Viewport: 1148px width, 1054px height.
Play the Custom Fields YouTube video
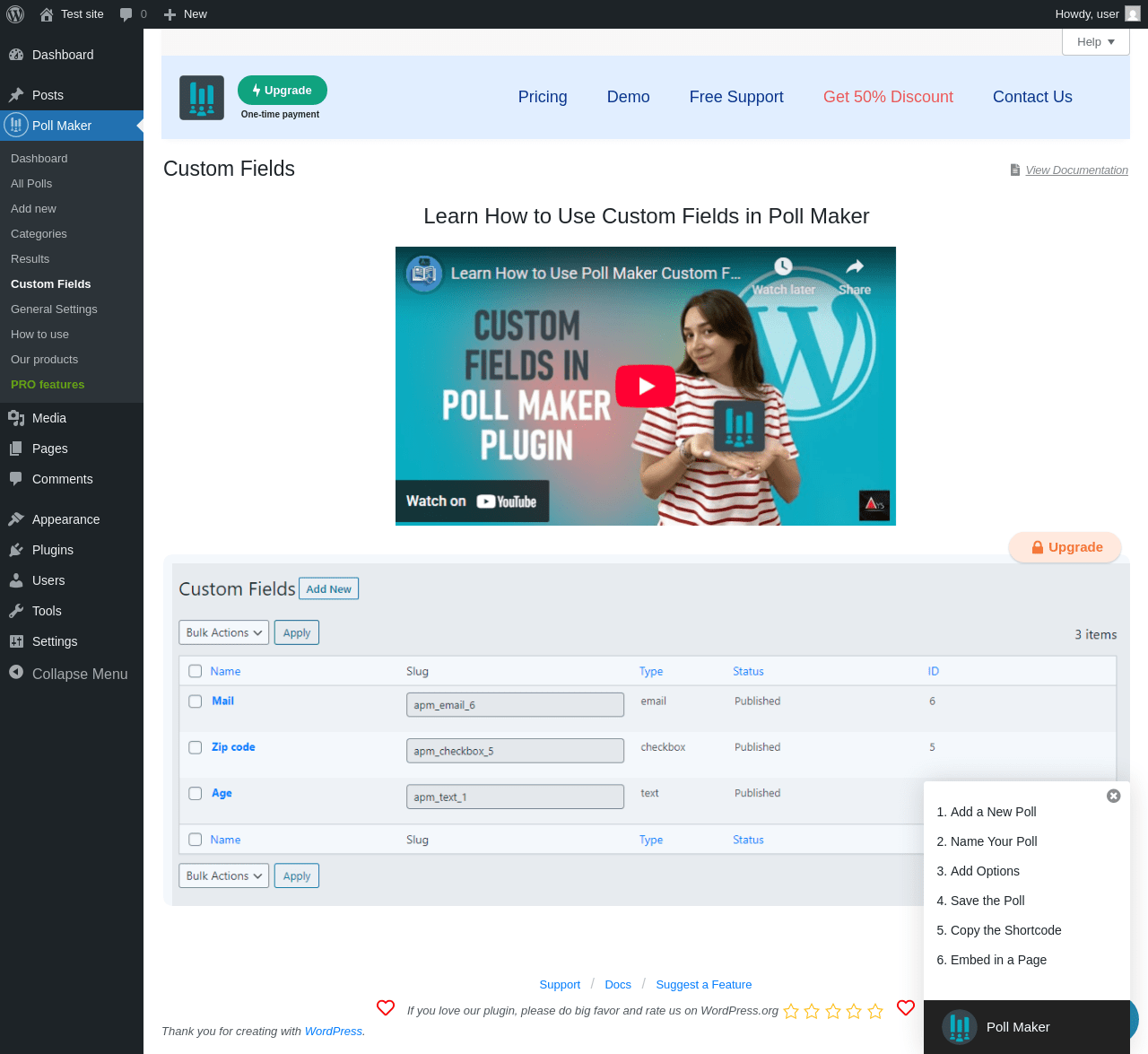pyautogui.click(x=646, y=386)
